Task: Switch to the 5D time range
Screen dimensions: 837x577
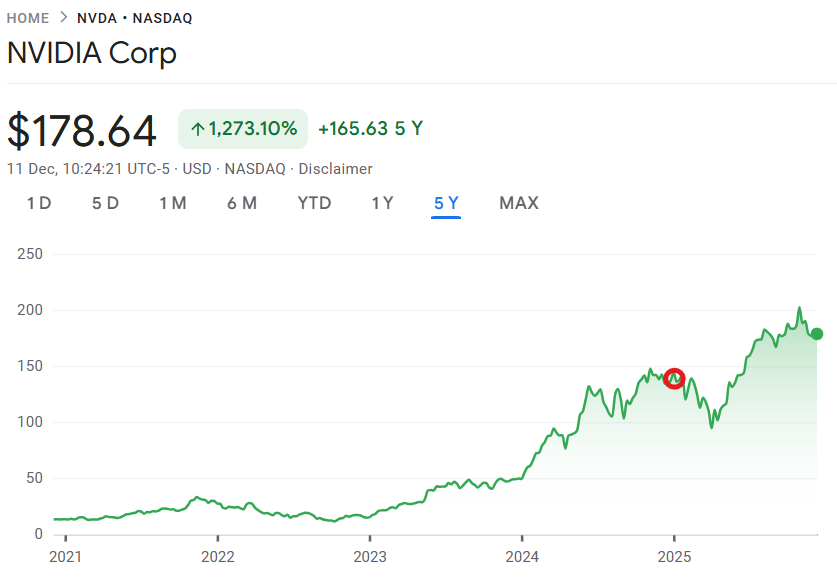Action: tap(105, 203)
